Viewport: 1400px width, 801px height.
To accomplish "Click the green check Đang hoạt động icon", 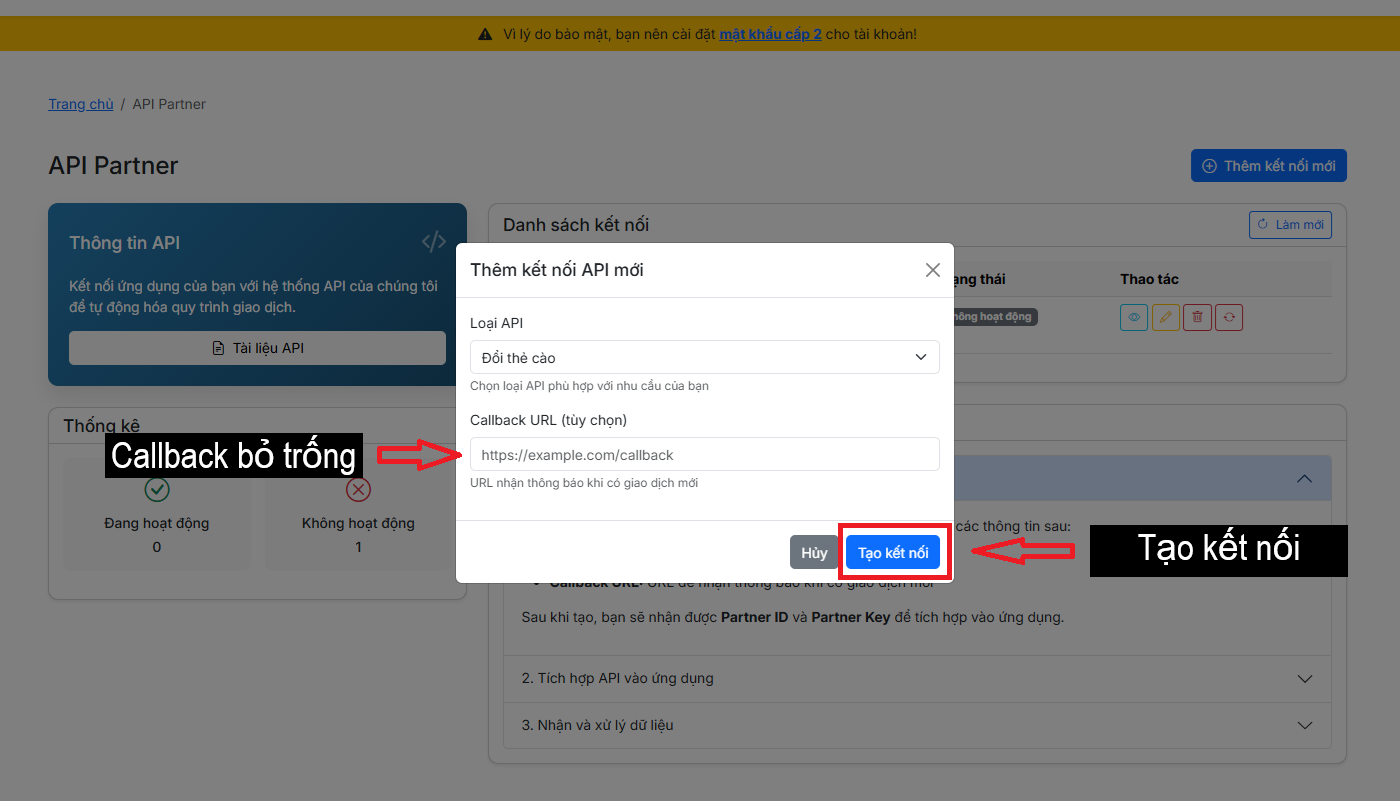I will 157,489.
